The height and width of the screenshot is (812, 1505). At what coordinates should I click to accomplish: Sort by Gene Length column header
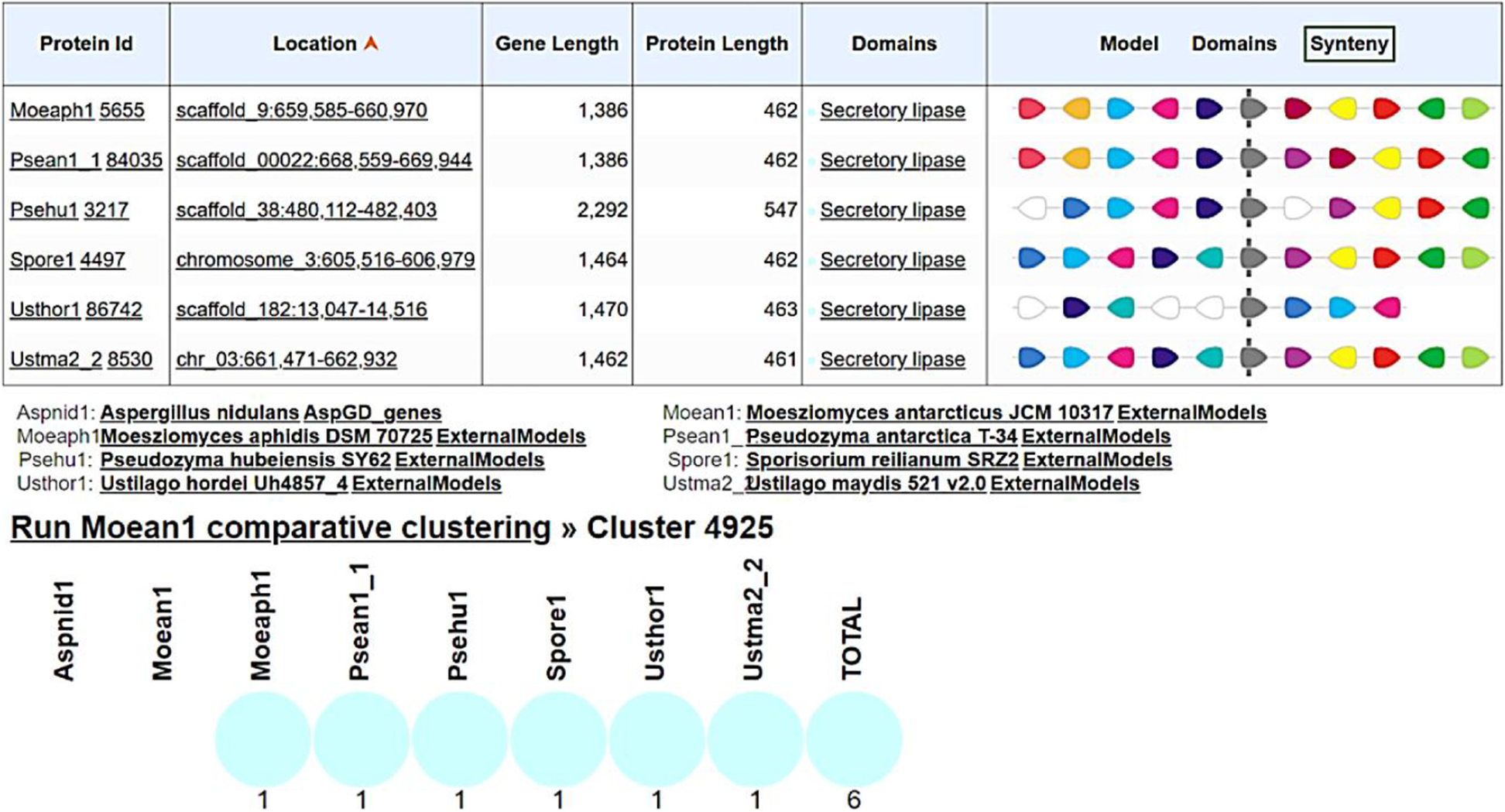tap(557, 44)
